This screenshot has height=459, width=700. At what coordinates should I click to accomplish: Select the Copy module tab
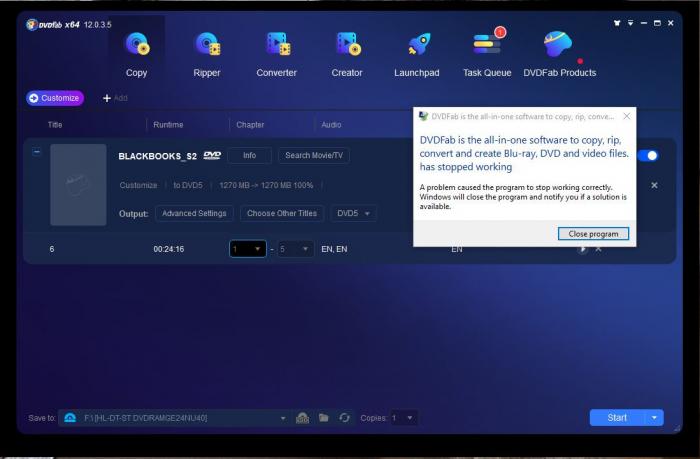click(x=136, y=52)
